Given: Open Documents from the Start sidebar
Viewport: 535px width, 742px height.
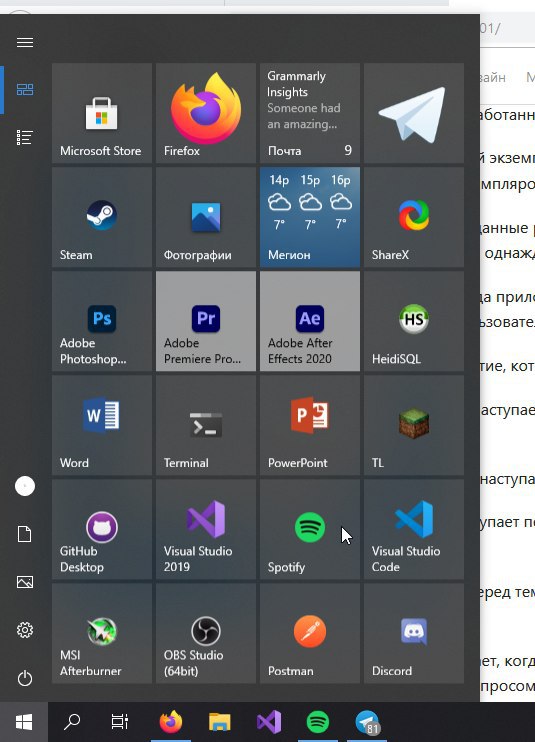Looking at the screenshot, I should click(25, 534).
